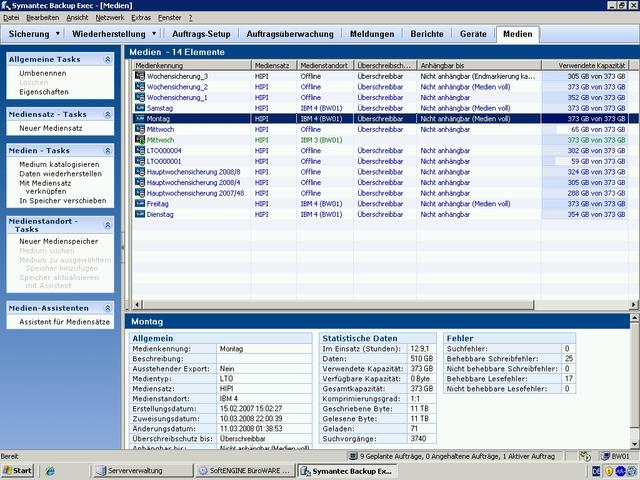Click the 65 GB capacity bar for Mittwoch
The height and width of the screenshot is (480, 640).
coord(585,129)
